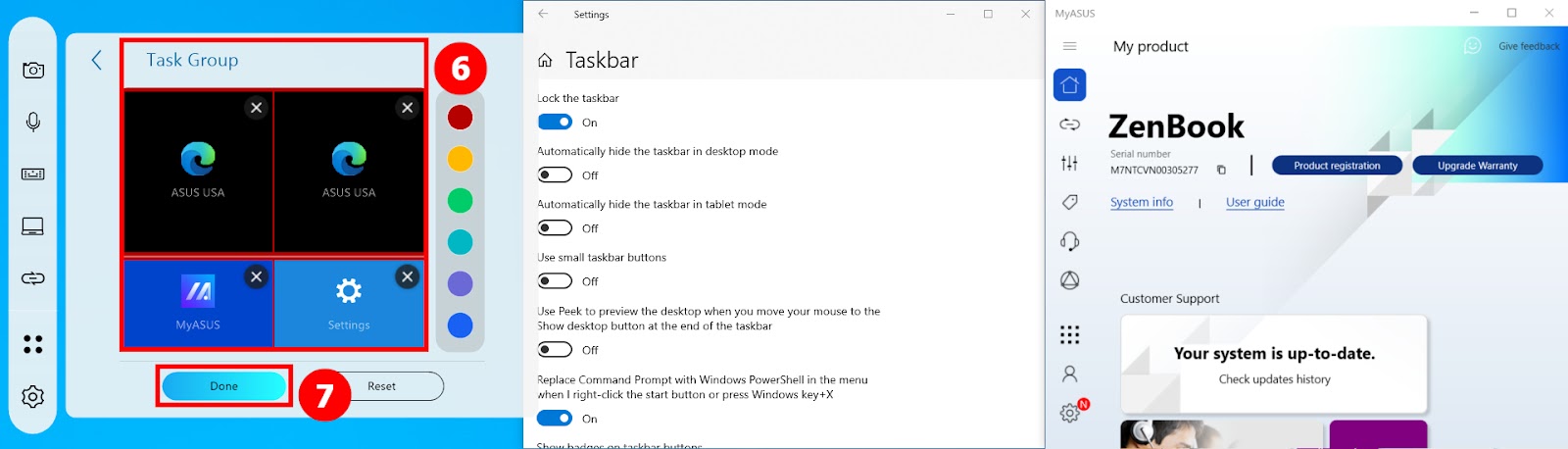The width and height of the screenshot is (1568, 449).
Task: Toggle Use small taskbar buttons
Action: [x=555, y=281]
